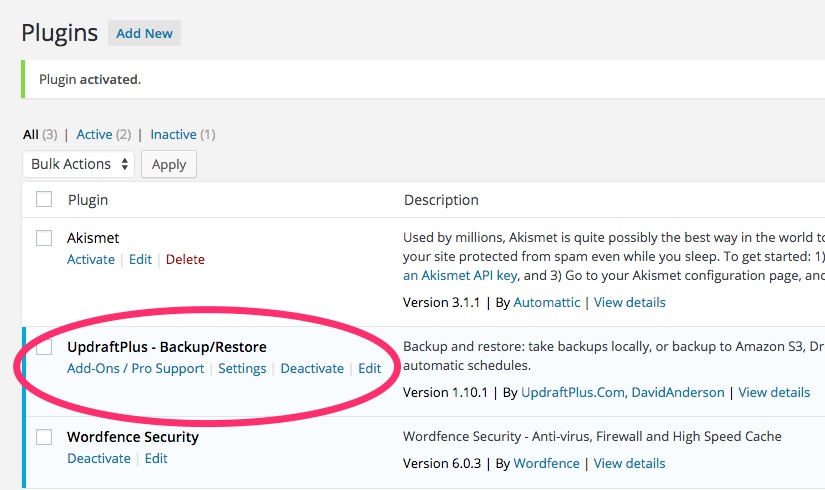The height and width of the screenshot is (490, 825).
Task: Open UpdraftPlus Settings
Action: click(242, 368)
